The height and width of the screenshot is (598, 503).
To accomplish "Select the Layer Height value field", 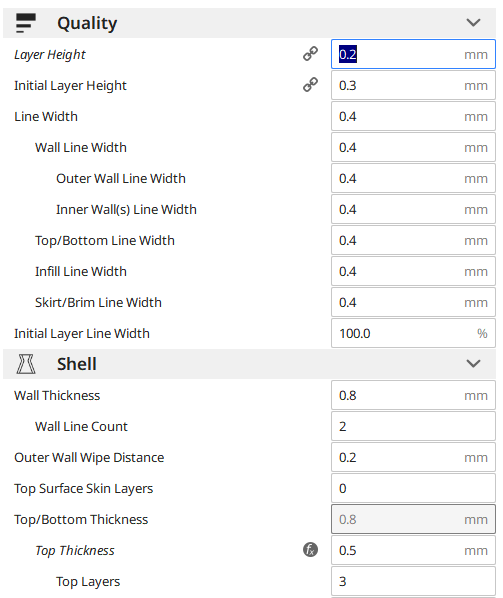I will point(413,54).
